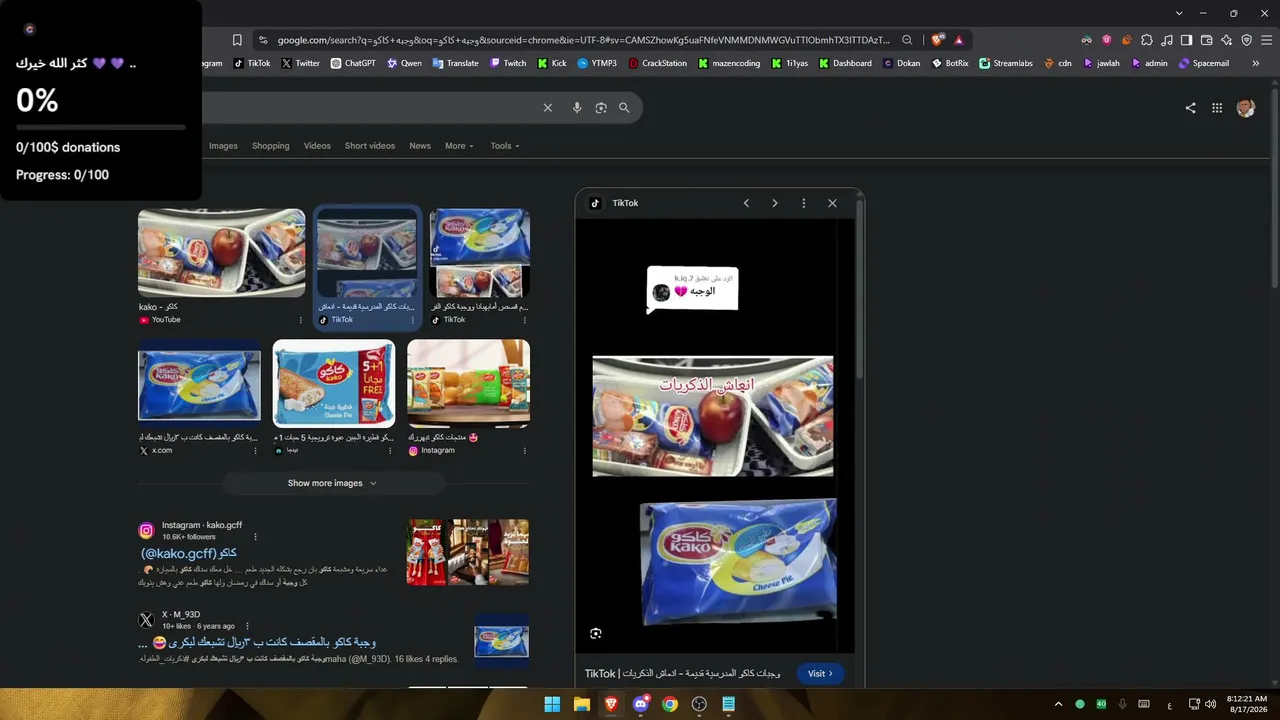
Task: Click the Brave Rewards triangle icon
Action: [958, 40]
